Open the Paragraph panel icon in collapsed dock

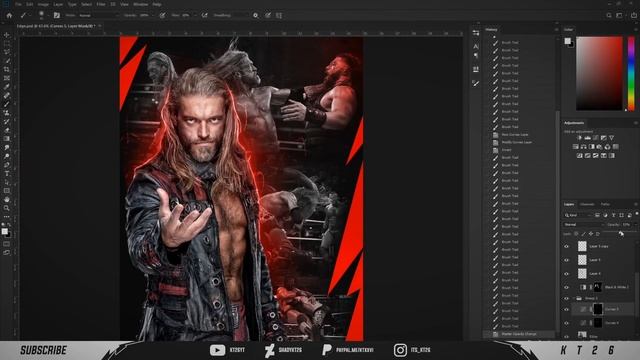coord(476,55)
